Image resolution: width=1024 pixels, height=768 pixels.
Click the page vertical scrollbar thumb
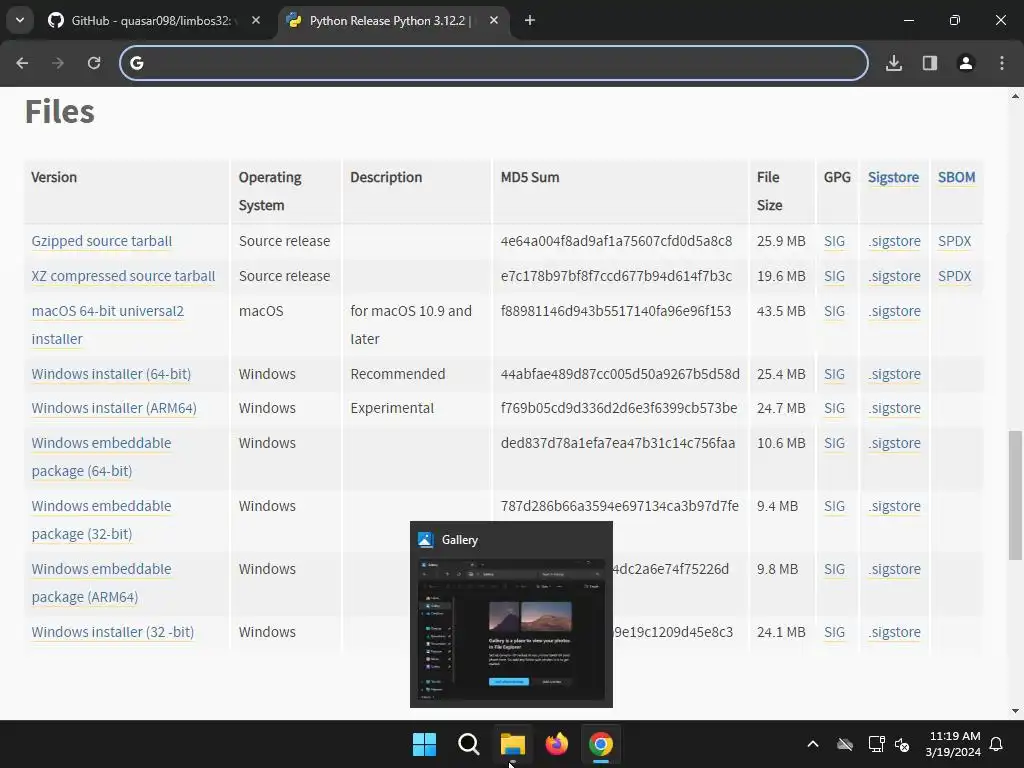(1015, 495)
